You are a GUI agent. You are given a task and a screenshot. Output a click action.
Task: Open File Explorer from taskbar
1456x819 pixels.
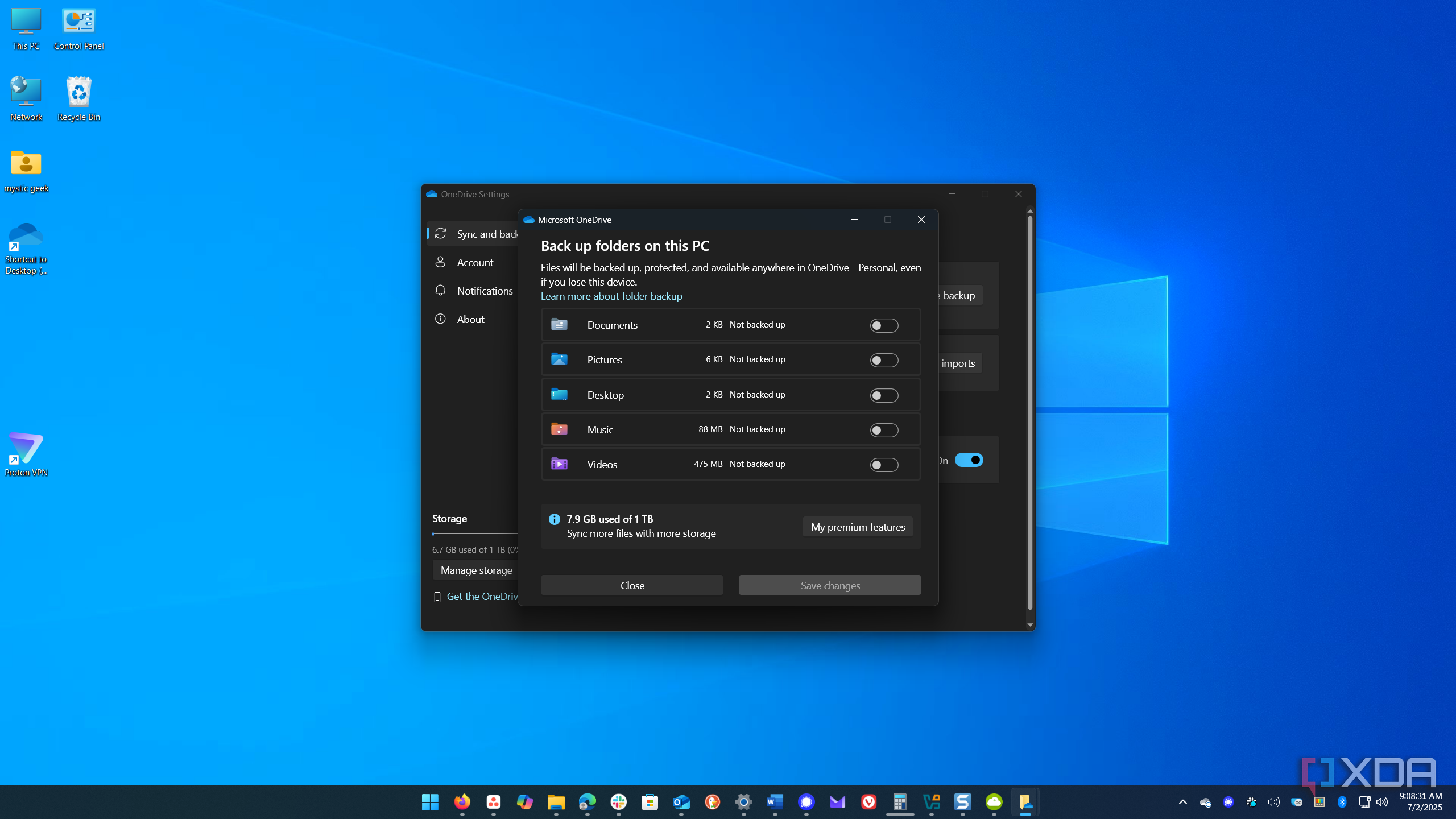coord(556,802)
